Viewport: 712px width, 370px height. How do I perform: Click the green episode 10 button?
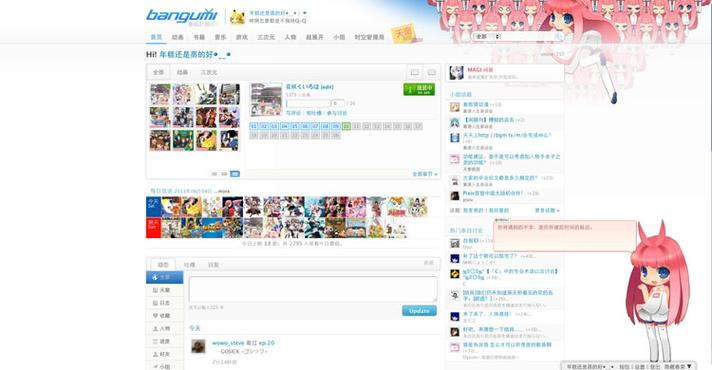tap(346, 126)
